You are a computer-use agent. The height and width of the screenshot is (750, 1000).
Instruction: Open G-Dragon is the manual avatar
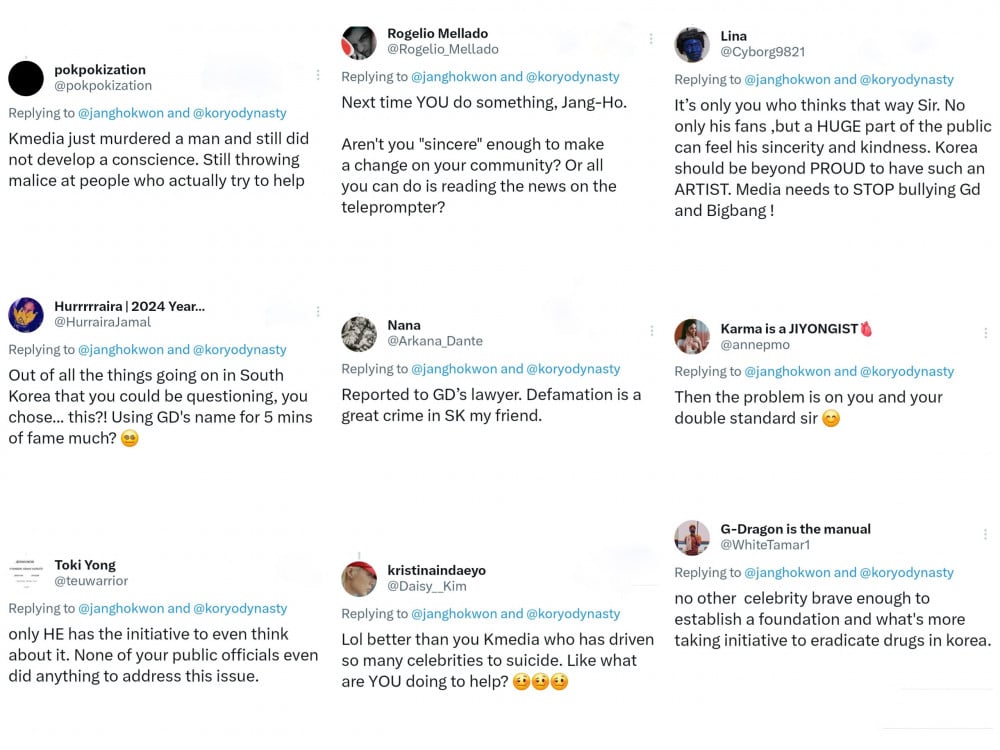[x=692, y=538]
